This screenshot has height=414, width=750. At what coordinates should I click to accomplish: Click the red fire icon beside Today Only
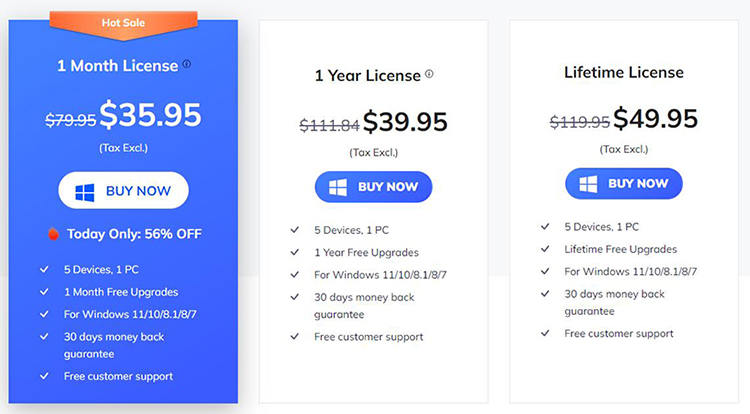coord(53,234)
